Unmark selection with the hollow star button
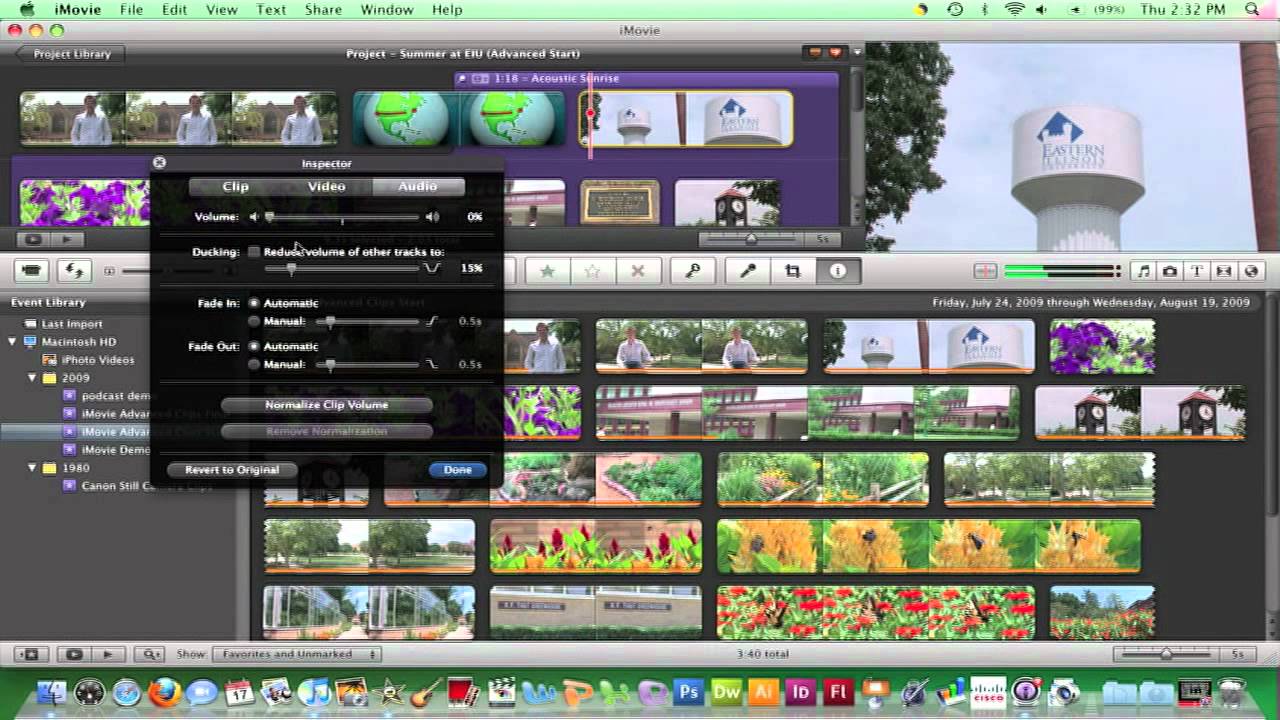 click(592, 271)
